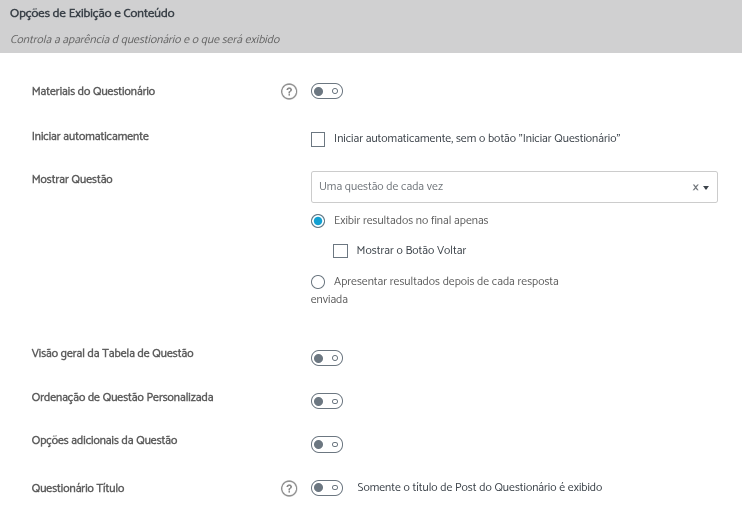Clear the Mostrar Questão selection with x
This screenshot has width=742, height=513.
click(x=695, y=187)
